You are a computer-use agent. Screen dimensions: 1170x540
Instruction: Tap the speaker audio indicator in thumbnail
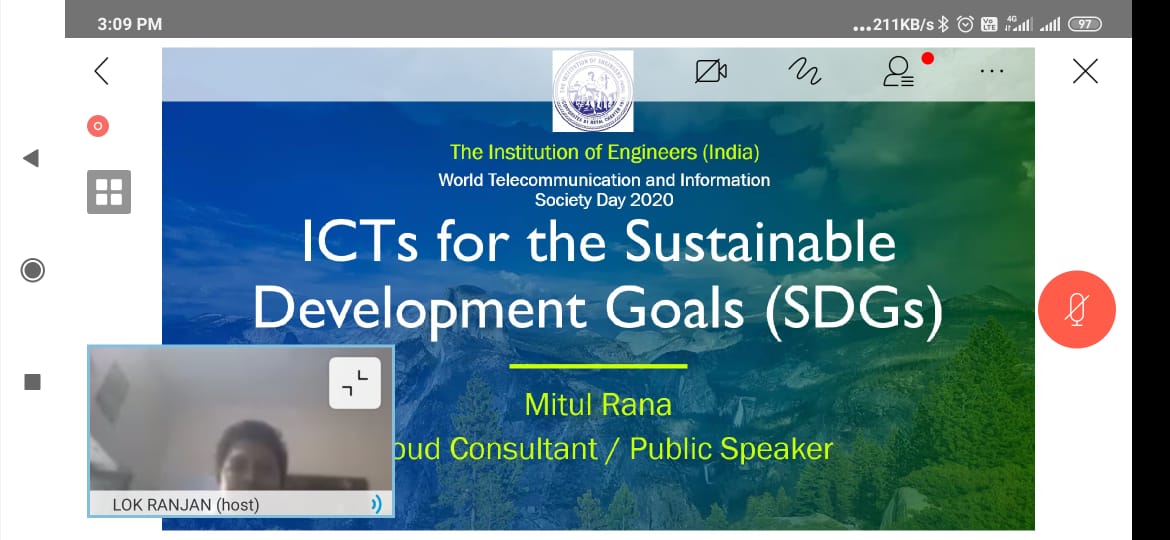click(375, 505)
